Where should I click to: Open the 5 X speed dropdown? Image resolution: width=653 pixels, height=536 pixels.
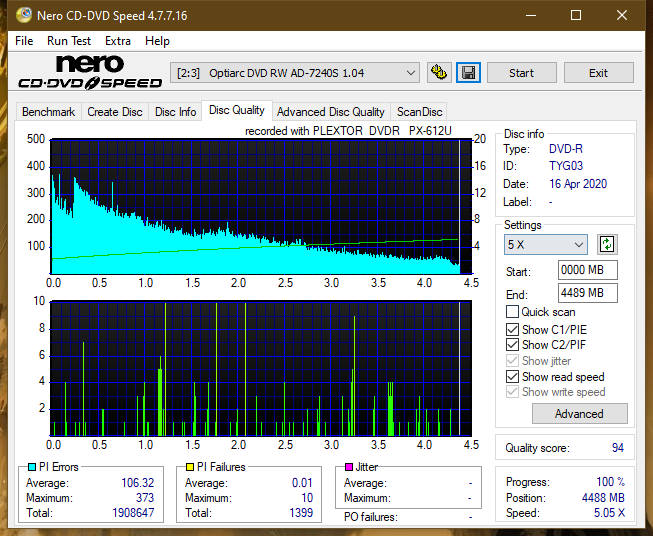546,244
